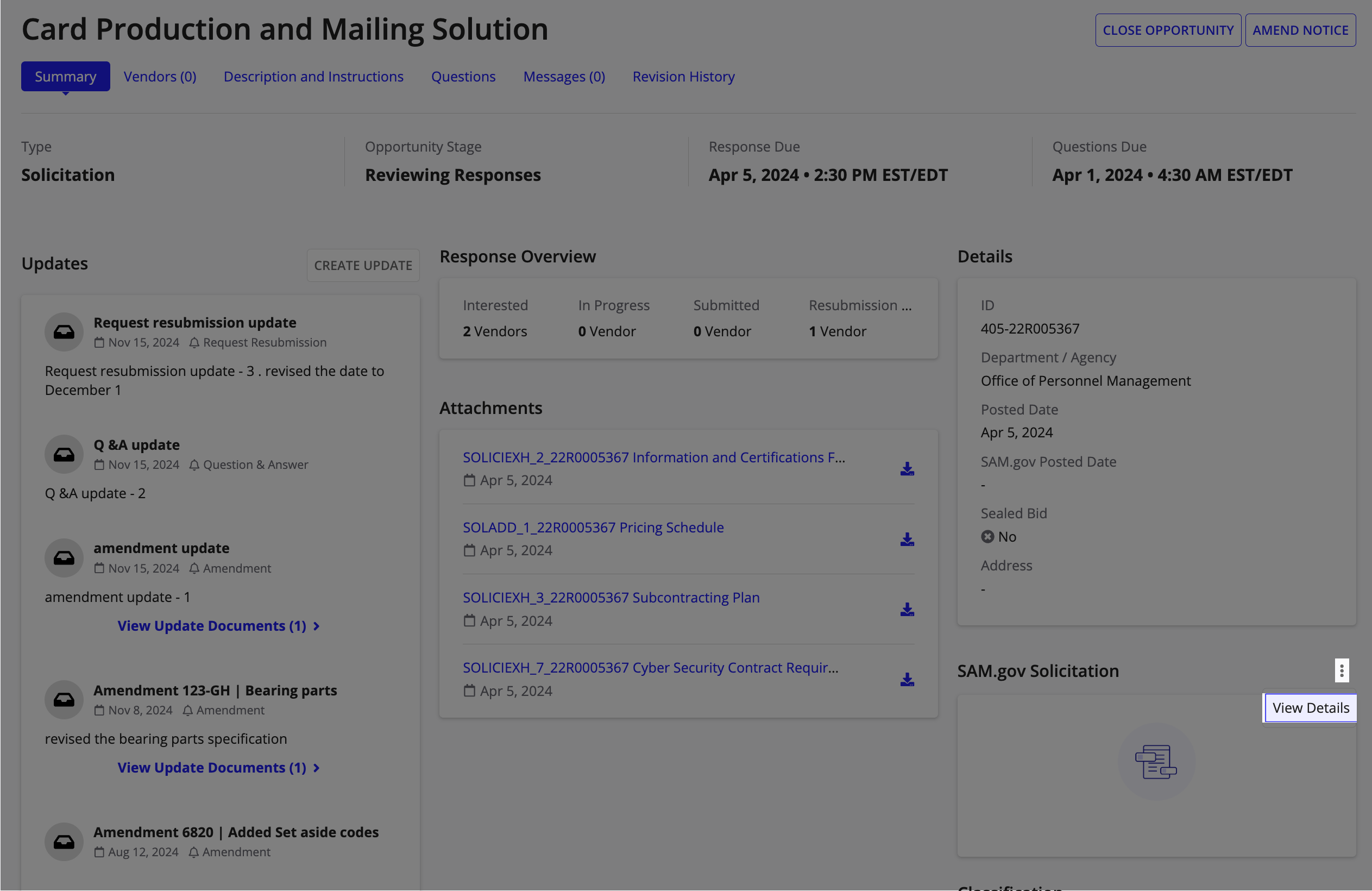Expand View Update Documents under Amendment 123-GH
The width and height of the screenshot is (1372, 891).
(218, 768)
